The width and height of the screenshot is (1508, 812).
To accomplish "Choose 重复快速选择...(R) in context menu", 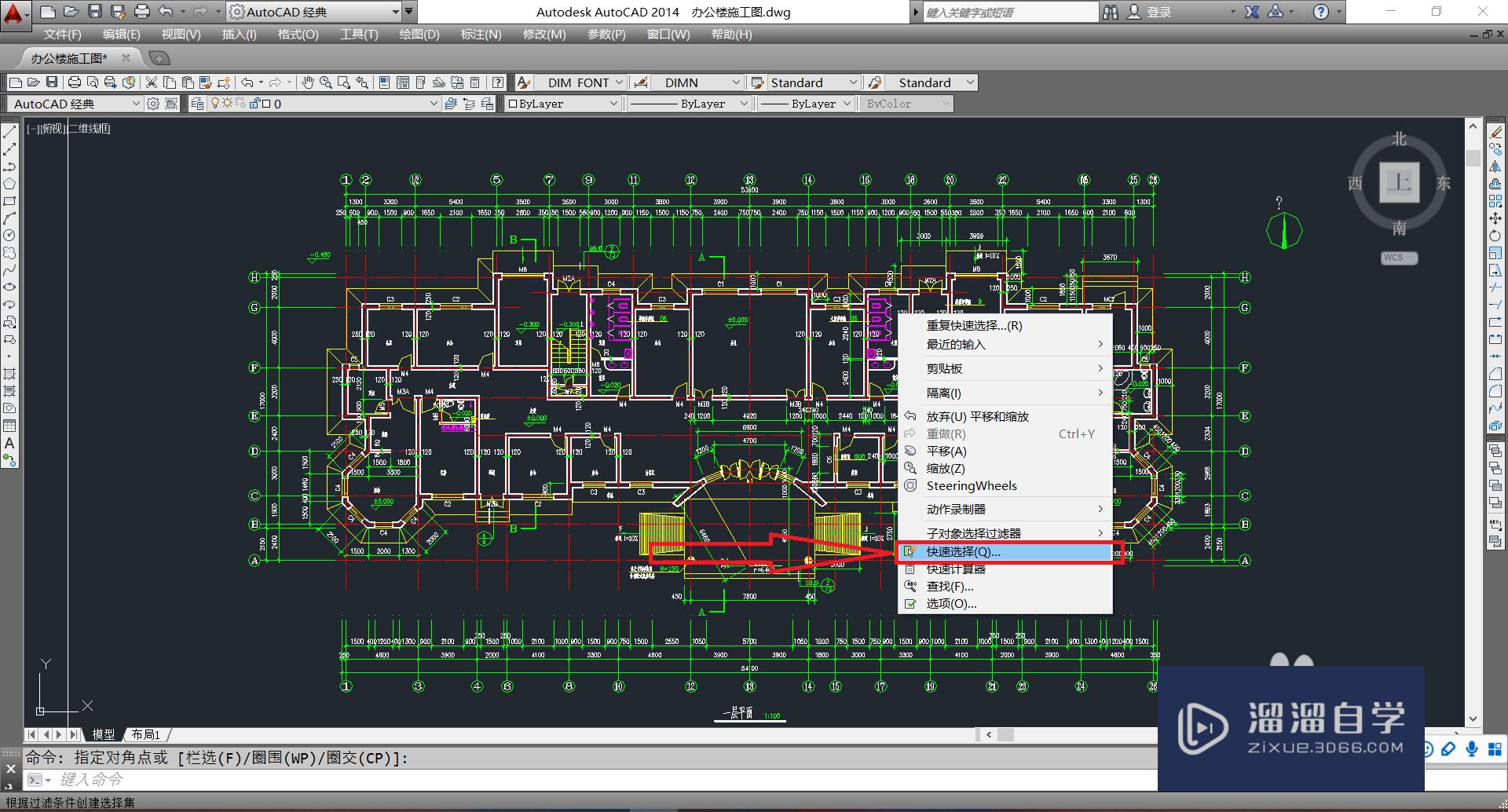I will 1005,326.
